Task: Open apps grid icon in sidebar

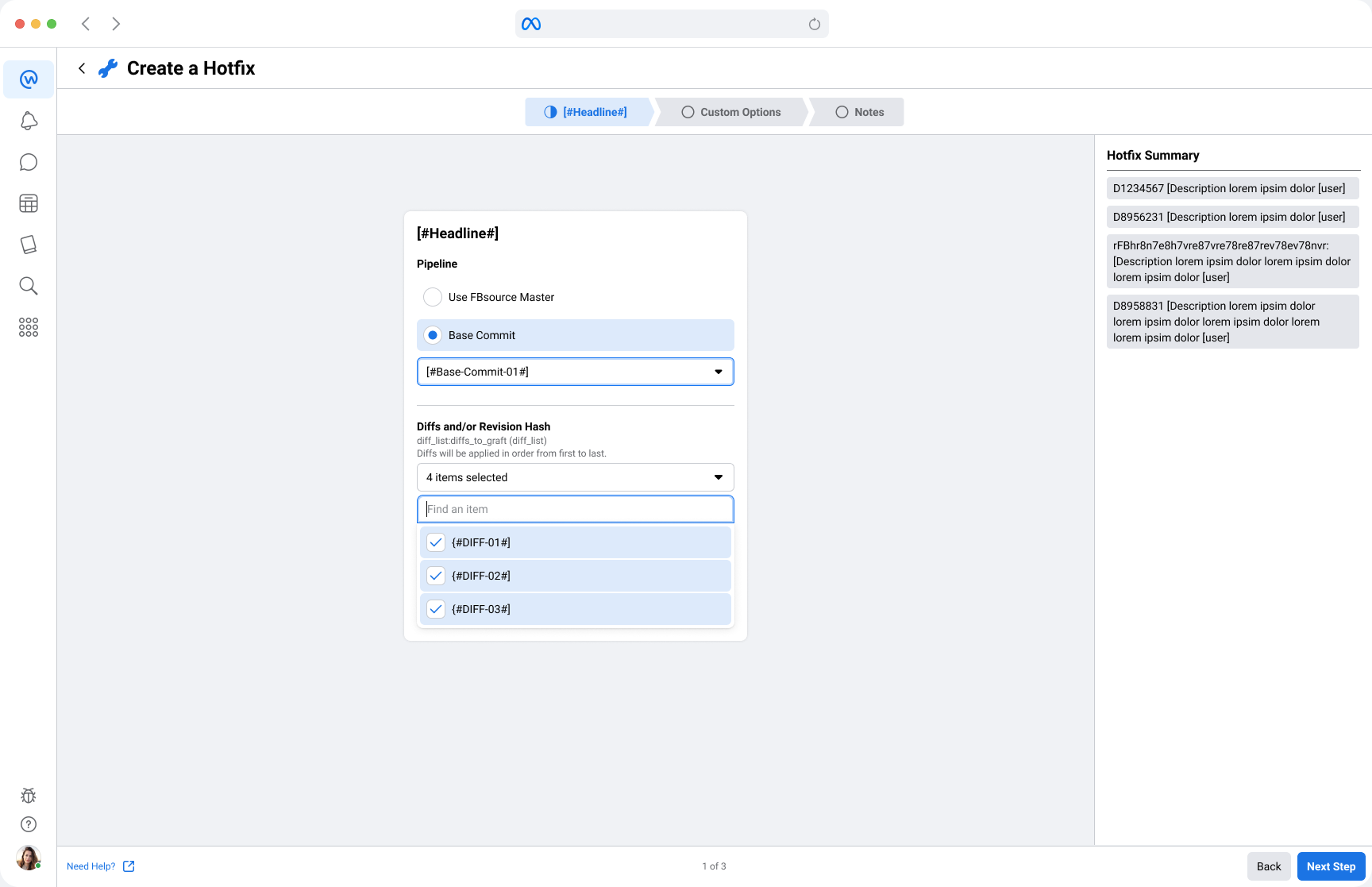Action: click(x=29, y=327)
